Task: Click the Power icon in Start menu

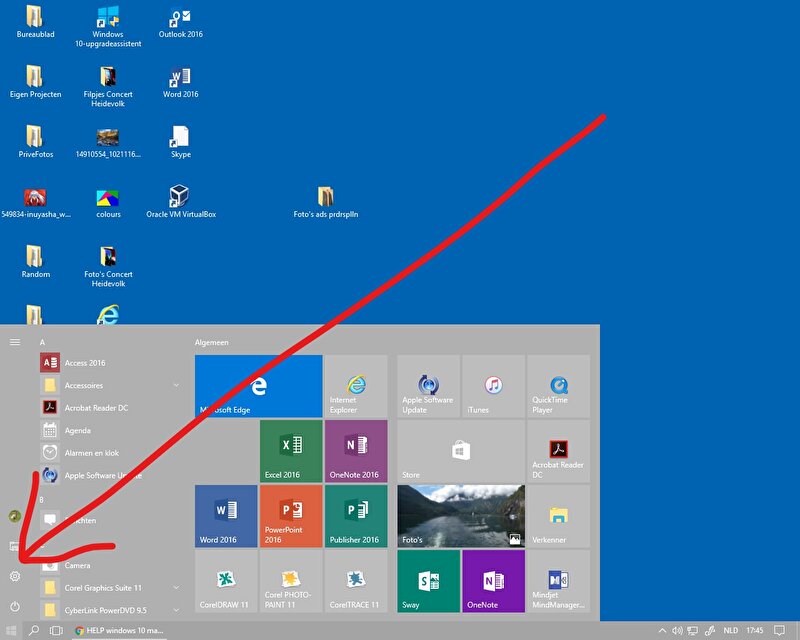Action: click(15, 607)
